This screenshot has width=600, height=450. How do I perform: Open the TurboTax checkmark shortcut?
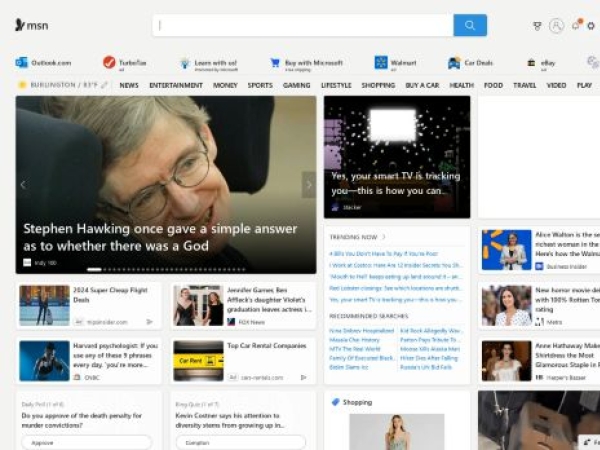pos(109,62)
